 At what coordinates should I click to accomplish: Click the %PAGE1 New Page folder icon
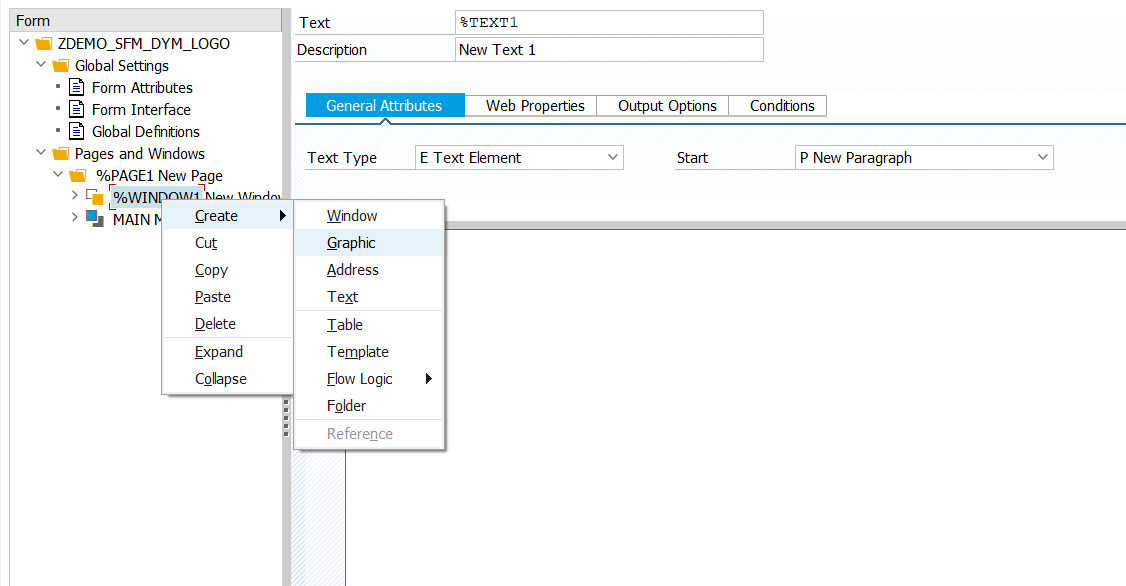pyautogui.click(x=77, y=176)
